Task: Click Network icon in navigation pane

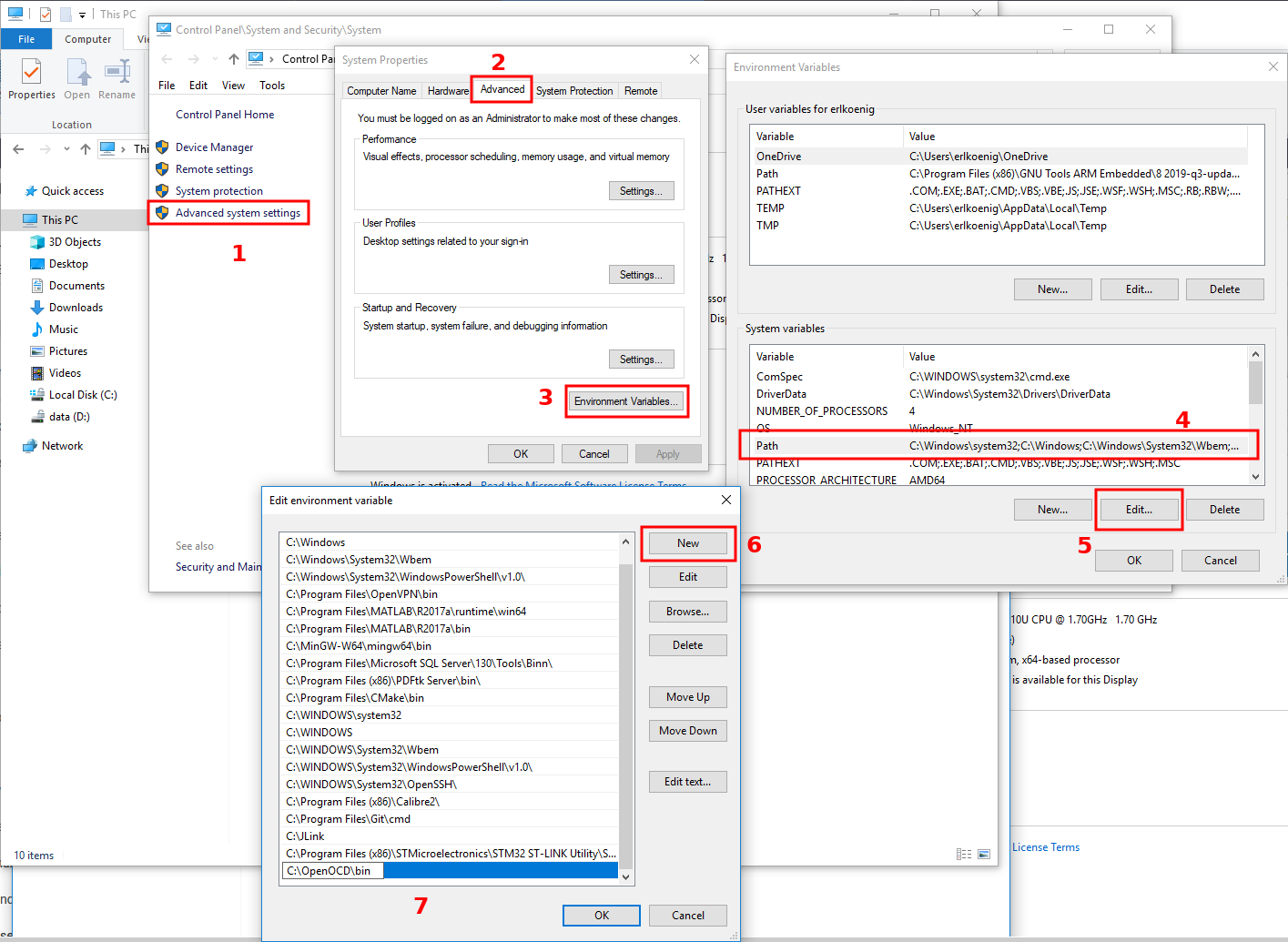Action: [30, 446]
